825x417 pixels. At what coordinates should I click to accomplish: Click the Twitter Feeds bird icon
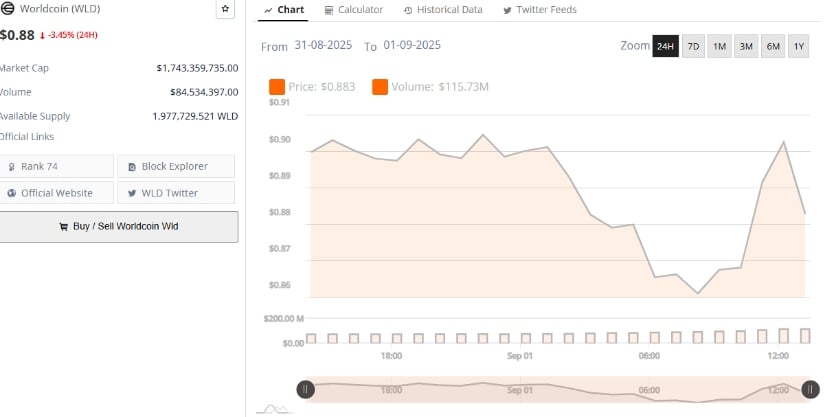point(507,11)
